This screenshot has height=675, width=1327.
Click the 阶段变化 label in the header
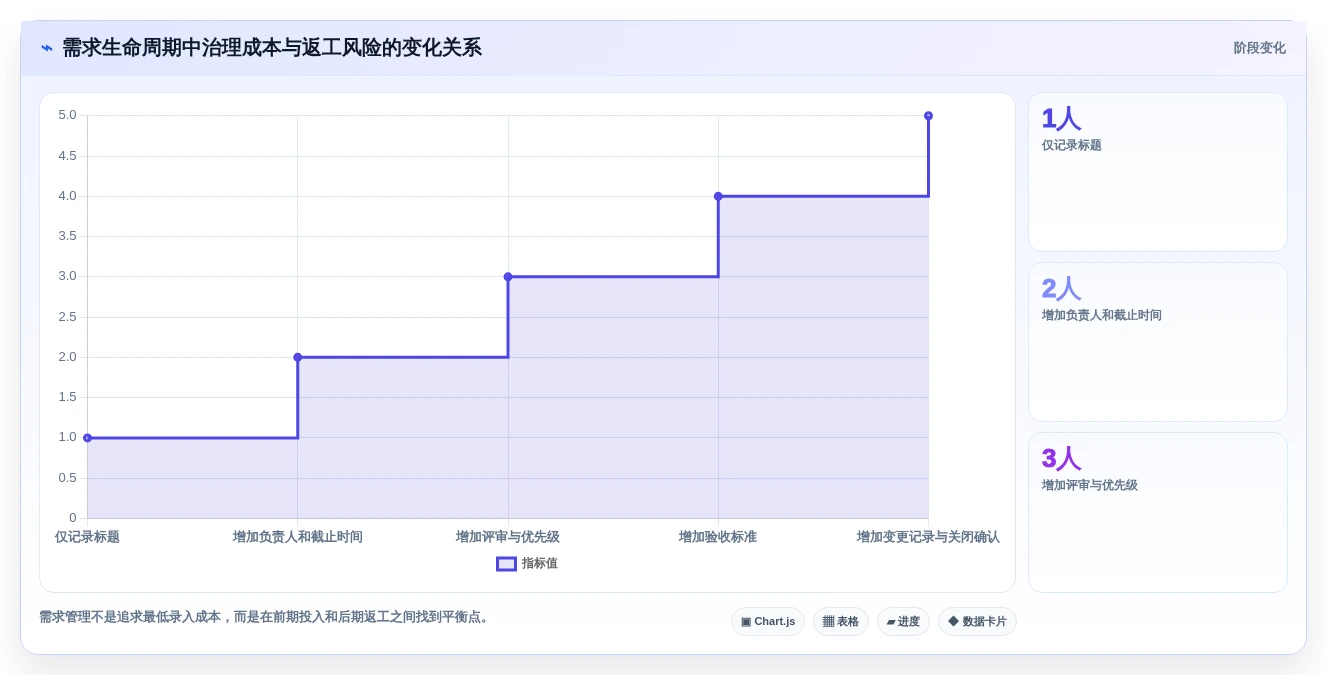1259,48
